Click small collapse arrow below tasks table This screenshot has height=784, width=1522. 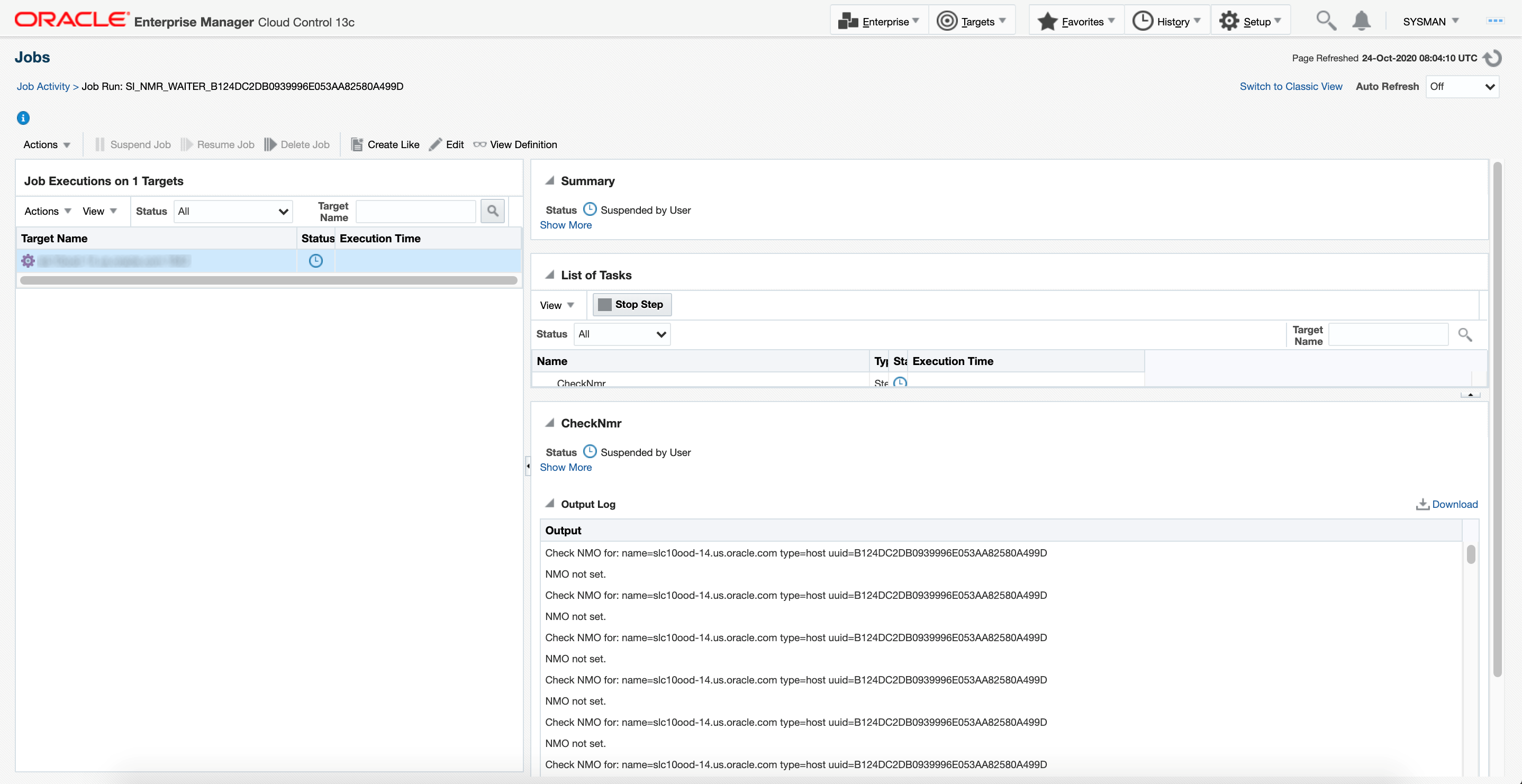[1470, 394]
